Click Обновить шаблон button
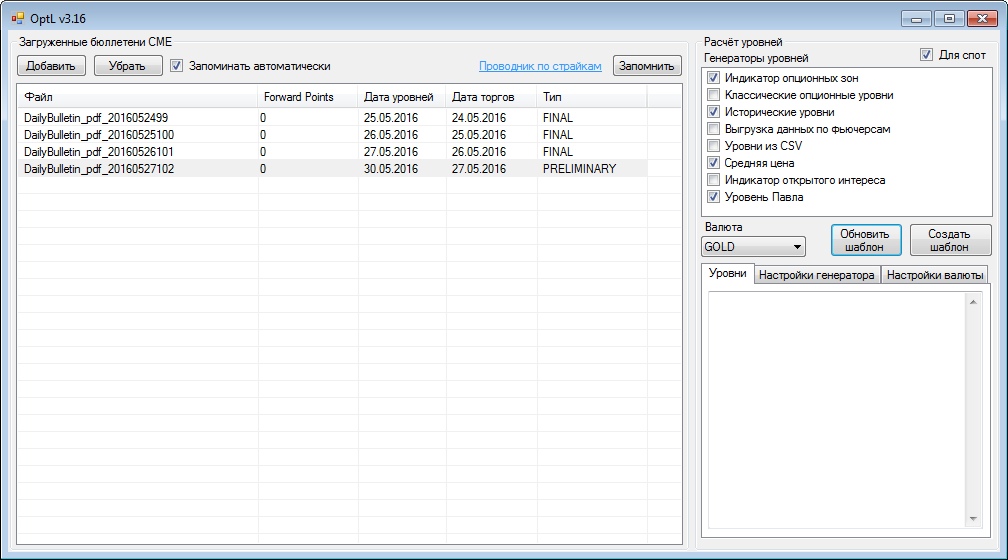This screenshot has height=560, width=1008. click(865, 241)
